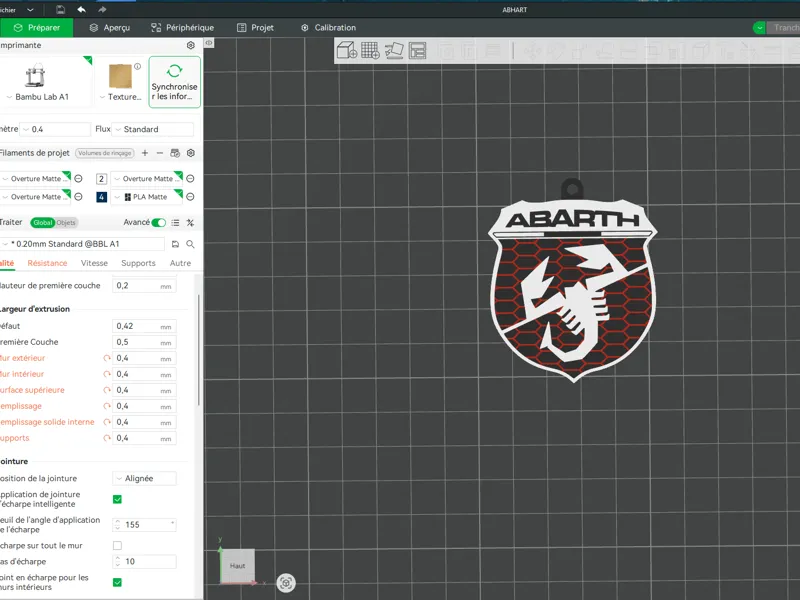Viewport: 800px width, 600px height.
Task: Uncheck the smart scarf joint application checkbox
Action: pyautogui.click(x=117, y=499)
